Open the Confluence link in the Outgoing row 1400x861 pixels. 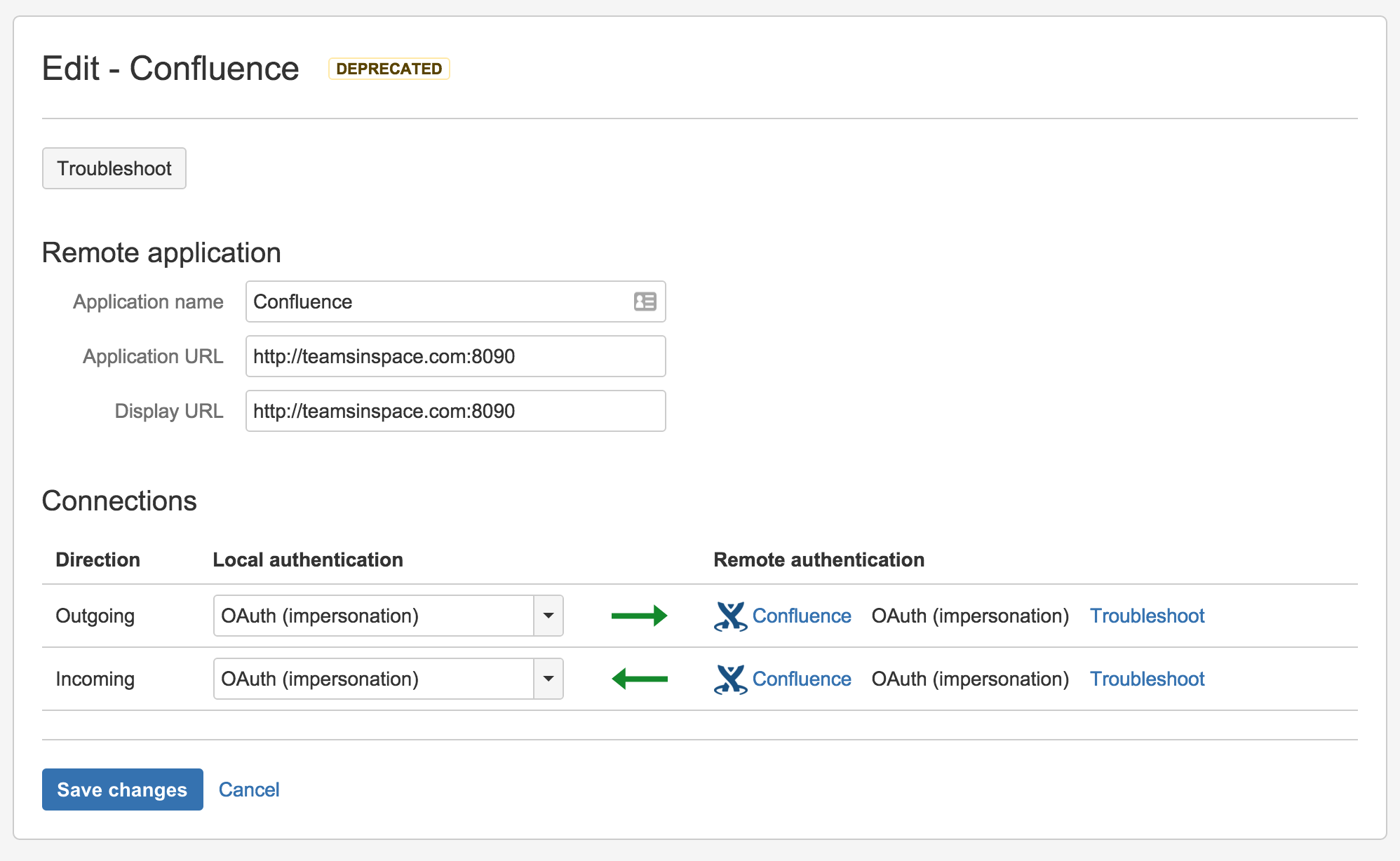coord(802,616)
